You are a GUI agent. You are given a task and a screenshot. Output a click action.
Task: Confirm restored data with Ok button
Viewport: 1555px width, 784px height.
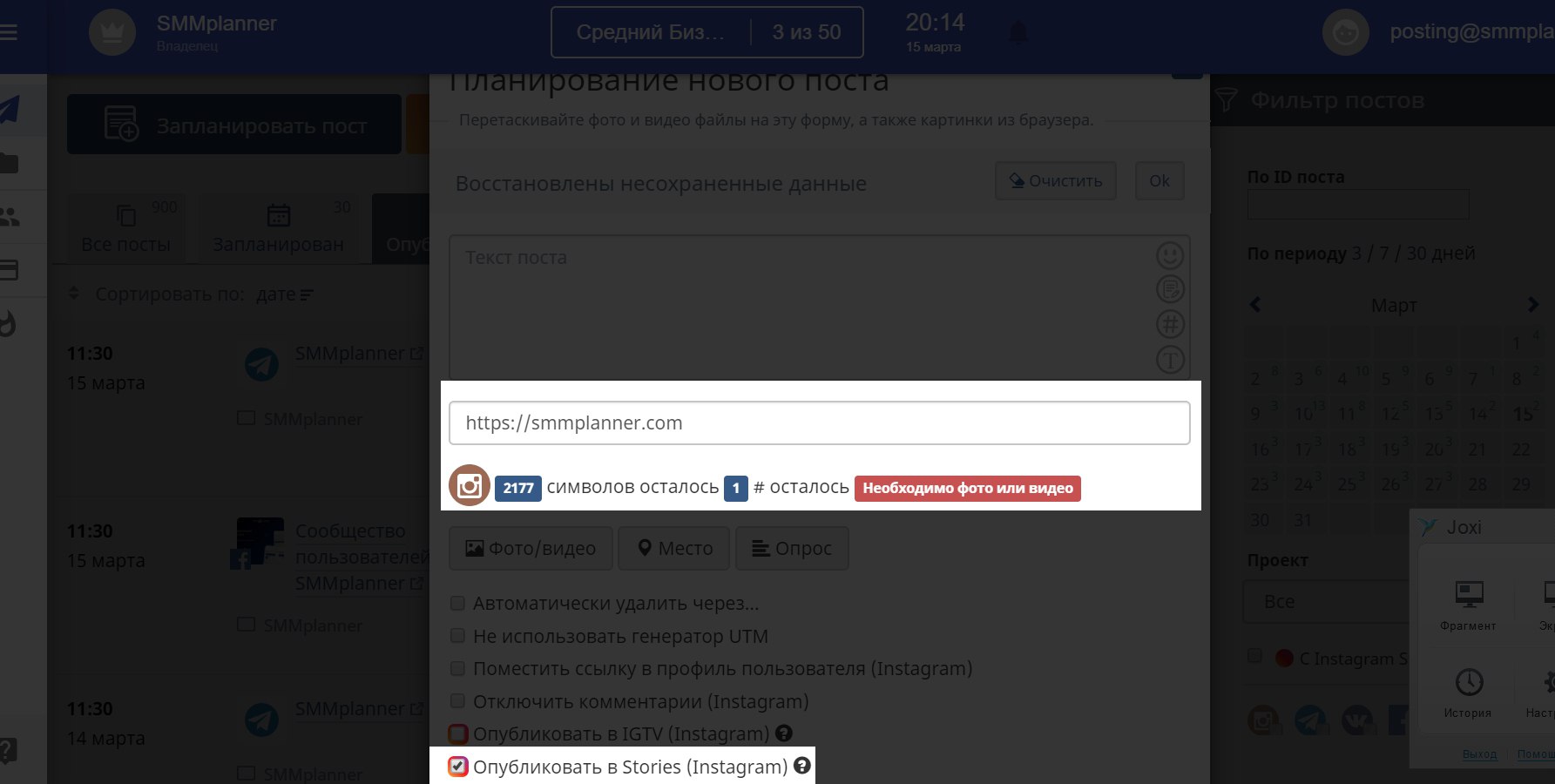[1159, 181]
